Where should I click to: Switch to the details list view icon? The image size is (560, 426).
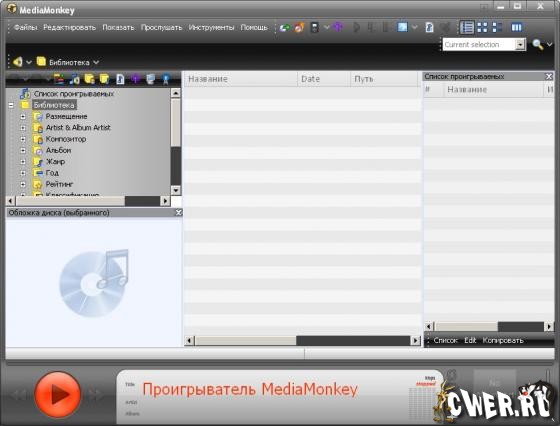pos(467,27)
